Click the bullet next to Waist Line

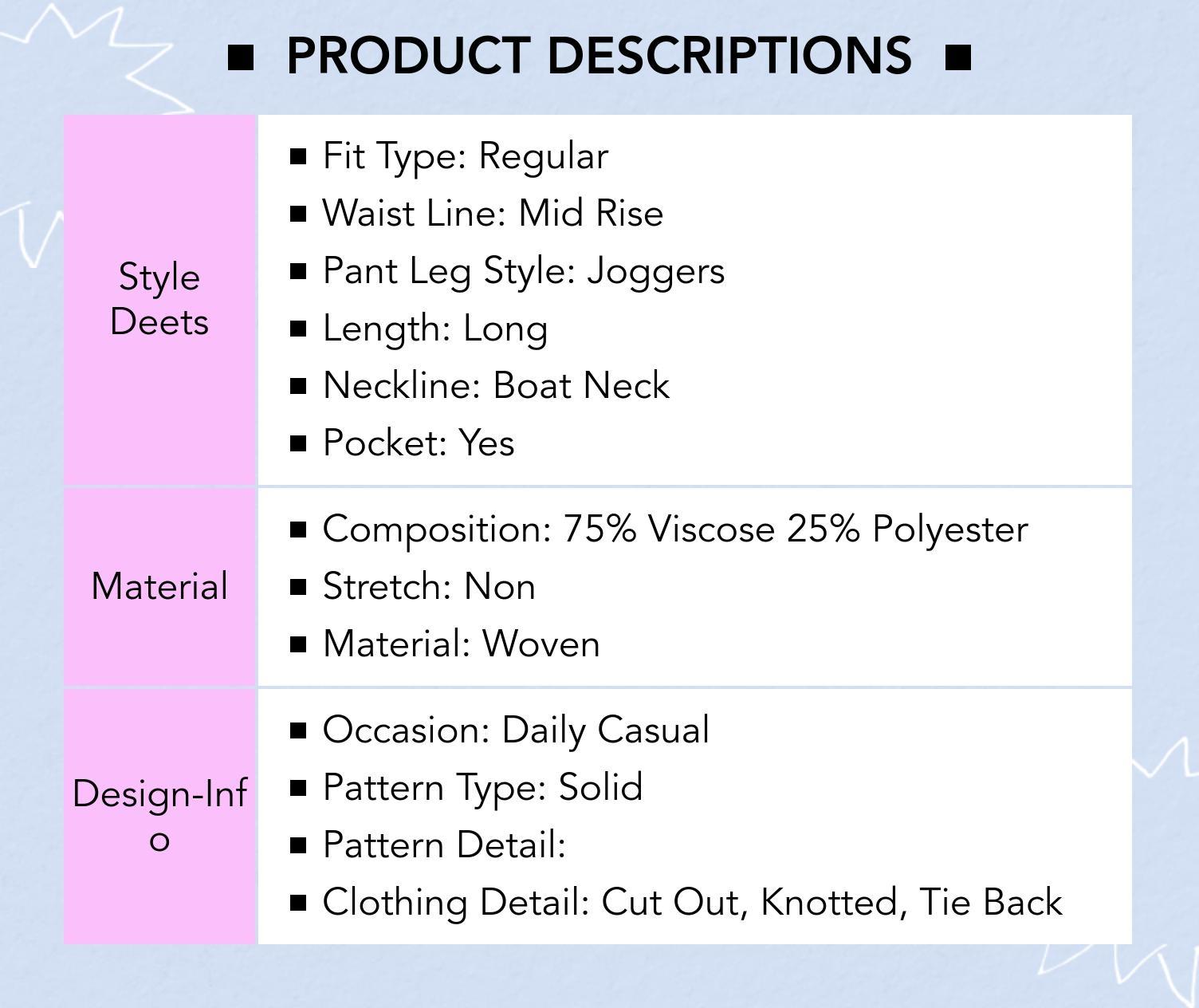tap(299, 214)
